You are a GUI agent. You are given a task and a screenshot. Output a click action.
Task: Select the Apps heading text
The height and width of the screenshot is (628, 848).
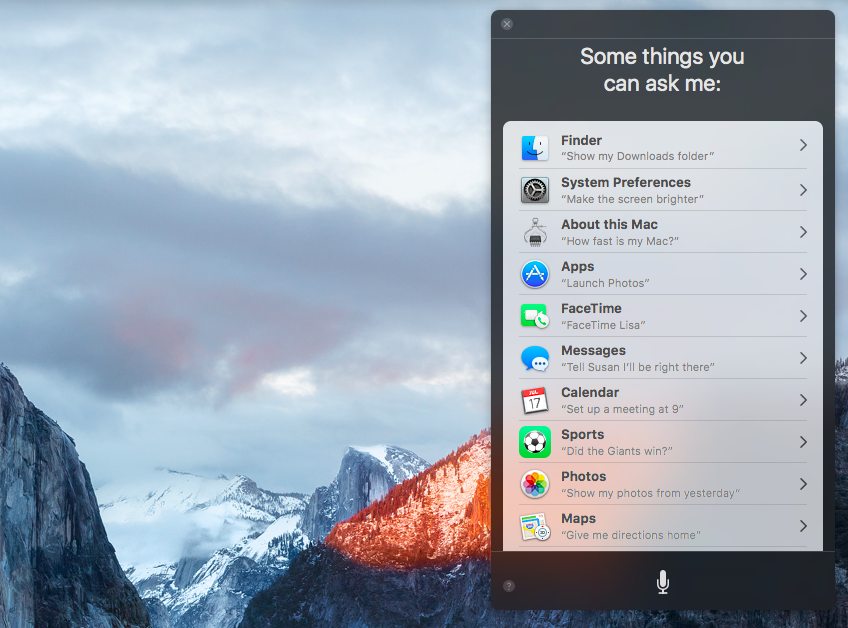[x=578, y=267]
